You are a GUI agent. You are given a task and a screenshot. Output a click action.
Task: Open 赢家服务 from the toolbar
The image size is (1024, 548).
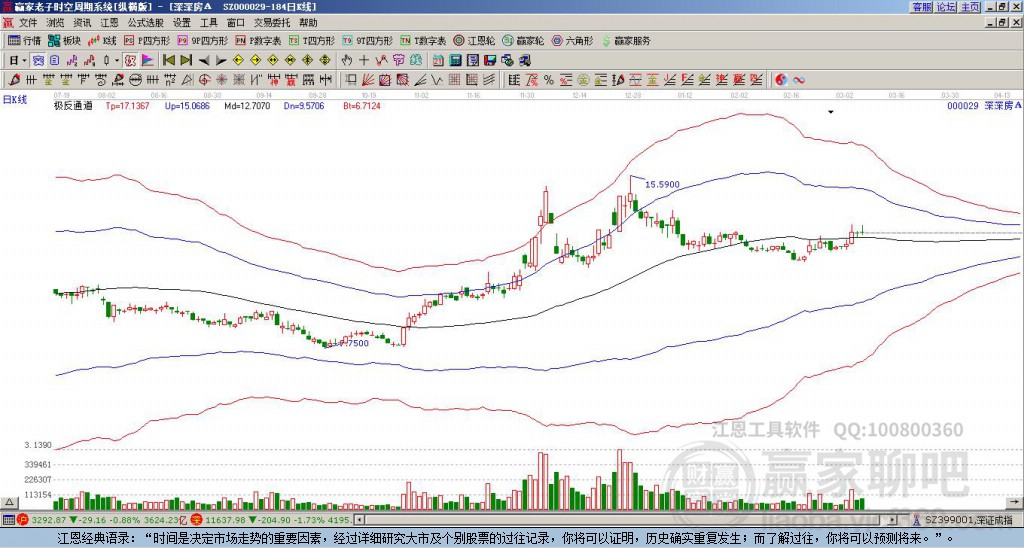click(x=626, y=40)
